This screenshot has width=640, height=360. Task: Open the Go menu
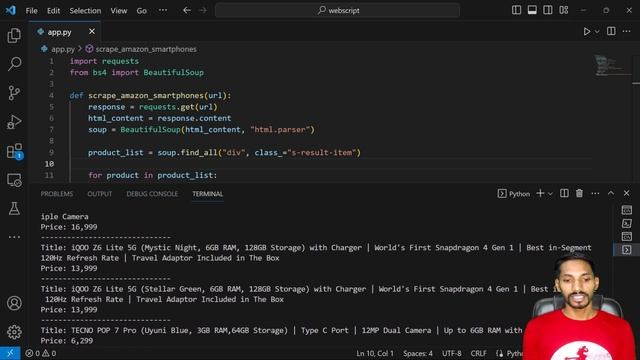[142, 11]
